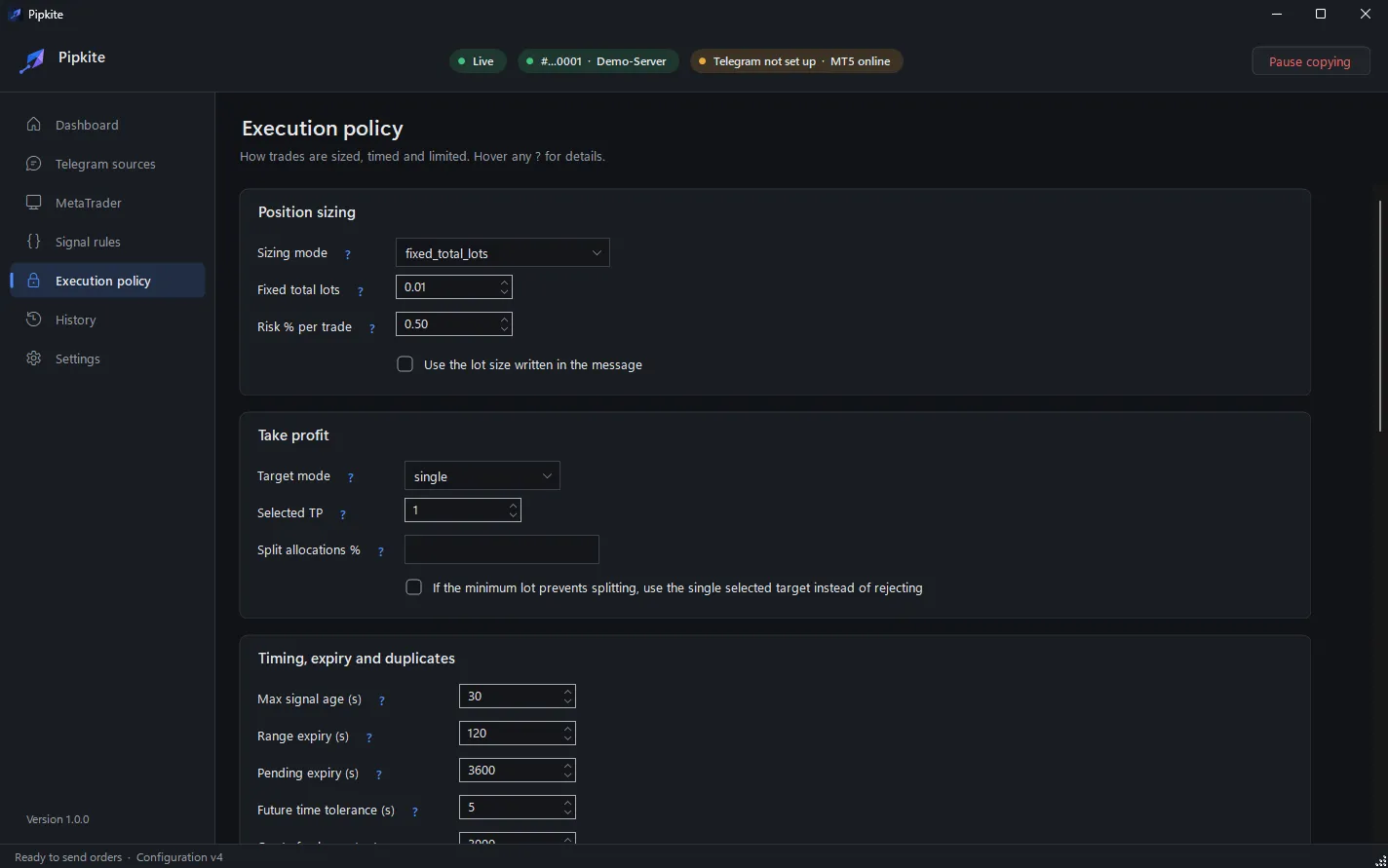Click the Execution policy lock icon
This screenshot has height=868, width=1388.
(x=34, y=281)
